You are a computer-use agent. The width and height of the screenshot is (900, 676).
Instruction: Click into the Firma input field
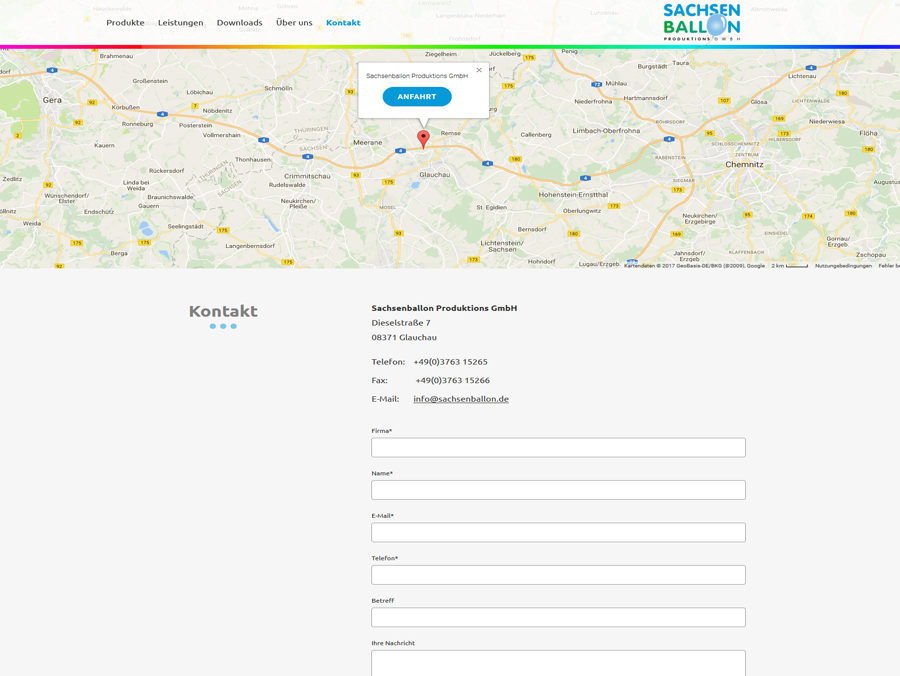(558, 448)
